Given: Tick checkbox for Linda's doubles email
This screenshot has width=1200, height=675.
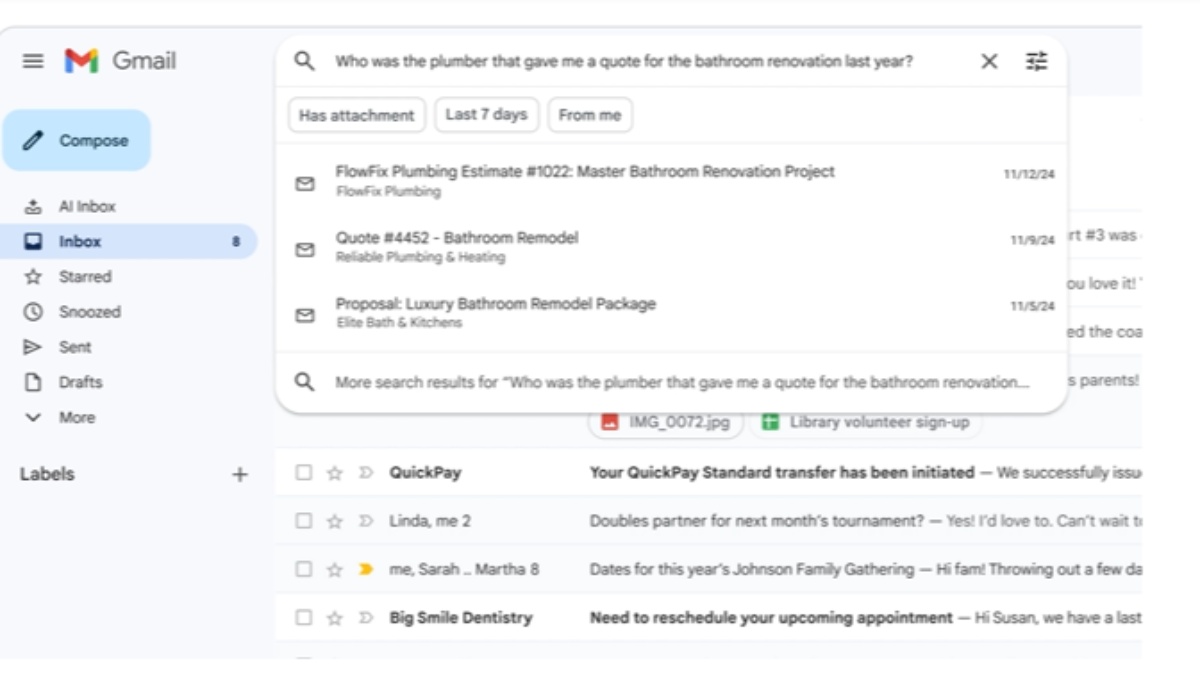Looking at the screenshot, I should point(304,521).
